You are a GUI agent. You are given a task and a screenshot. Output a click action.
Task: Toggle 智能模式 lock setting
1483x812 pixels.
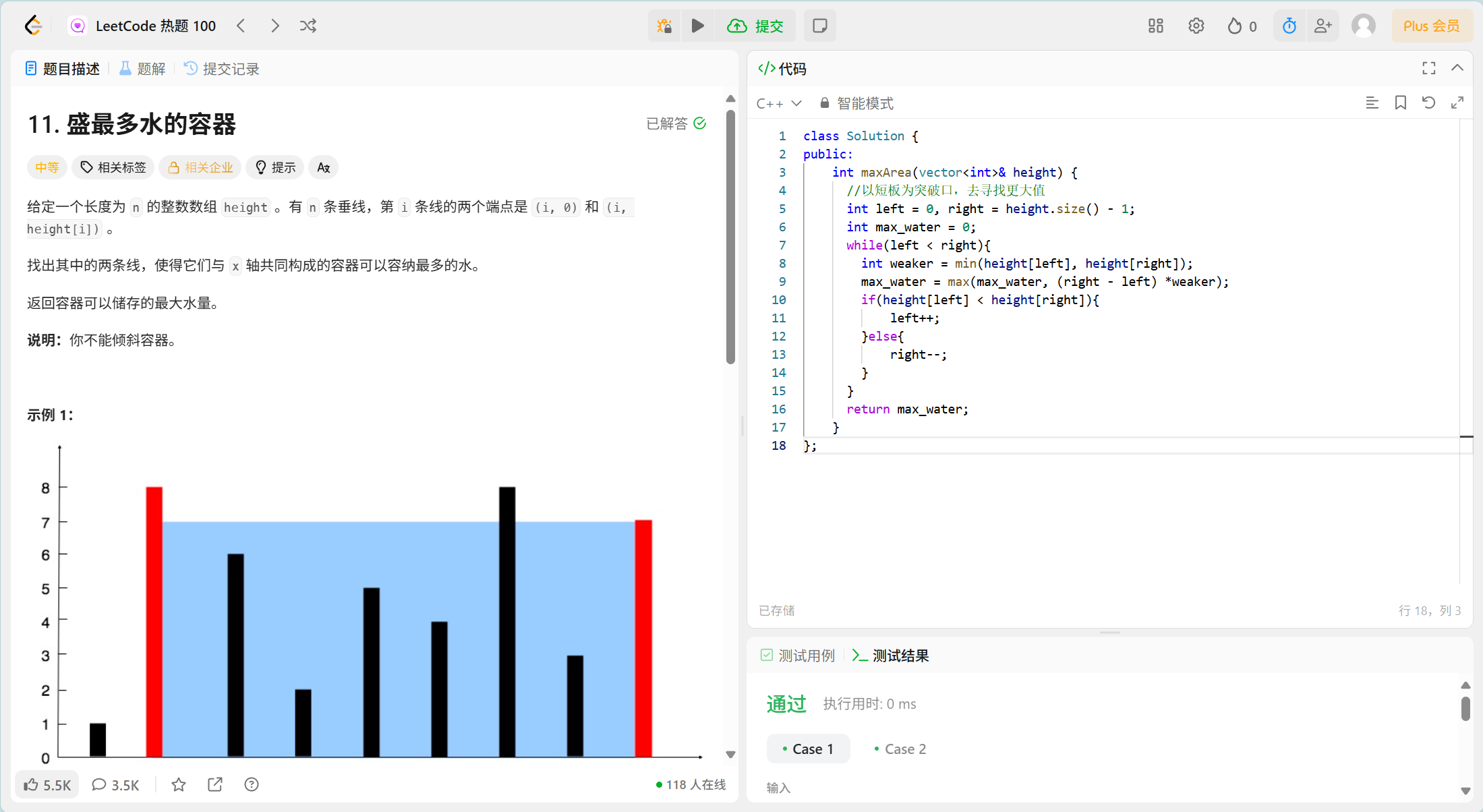(856, 103)
